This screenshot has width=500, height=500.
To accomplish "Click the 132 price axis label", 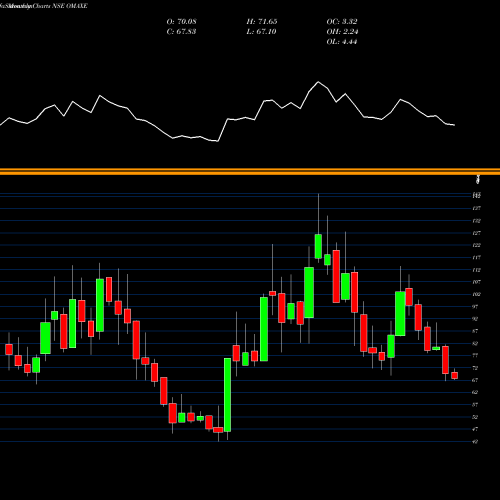I will click(x=477, y=221).
